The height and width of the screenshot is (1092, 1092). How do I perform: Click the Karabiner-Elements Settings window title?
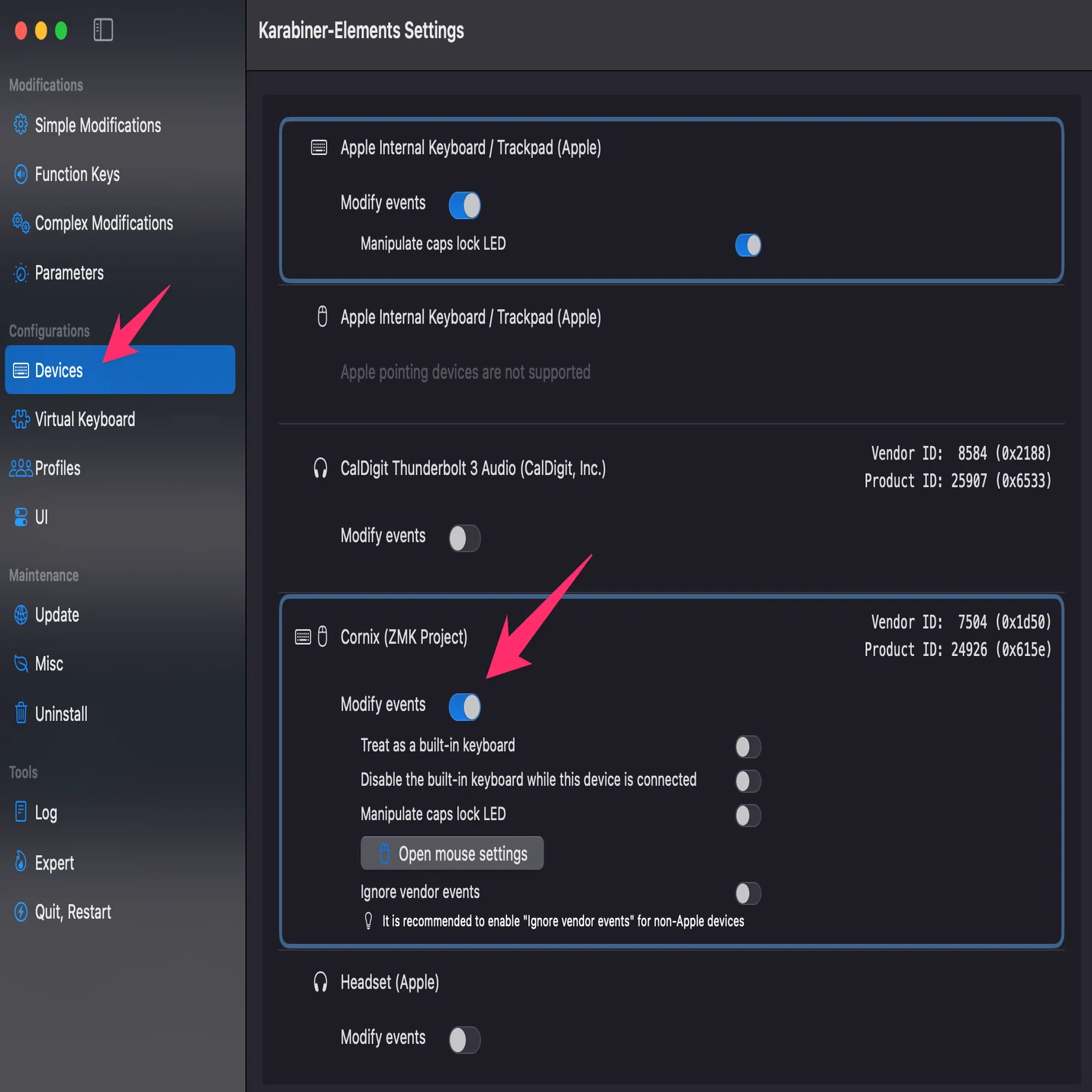[x=361, y=31]
